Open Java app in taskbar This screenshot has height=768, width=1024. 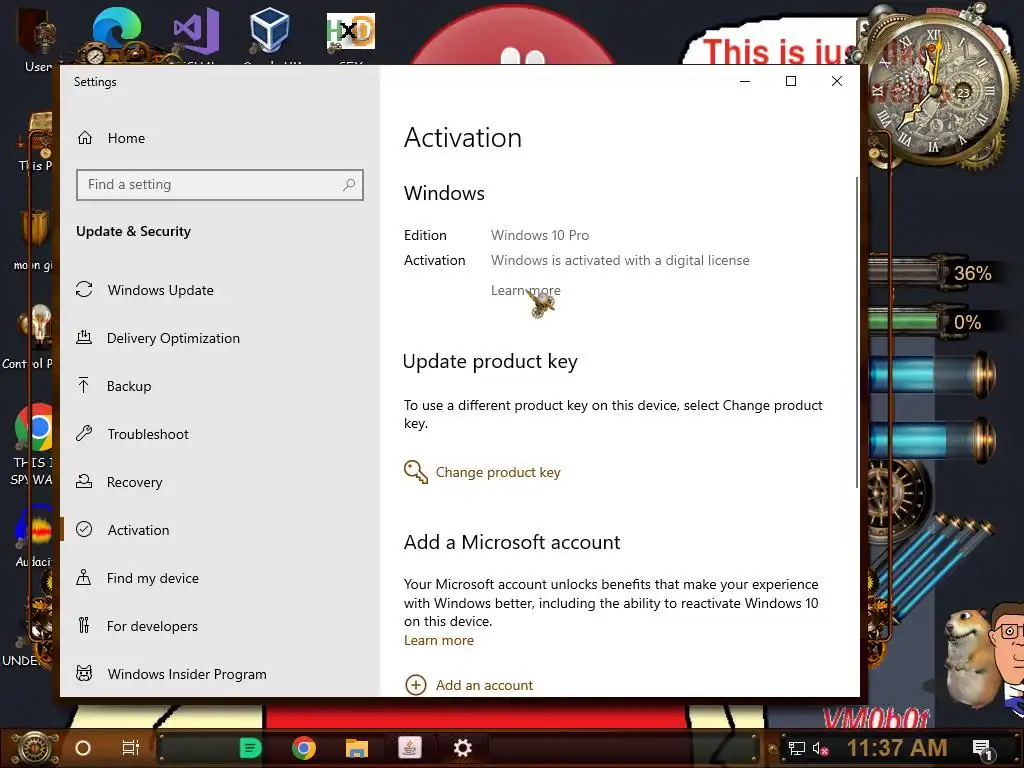click(409, 747)
